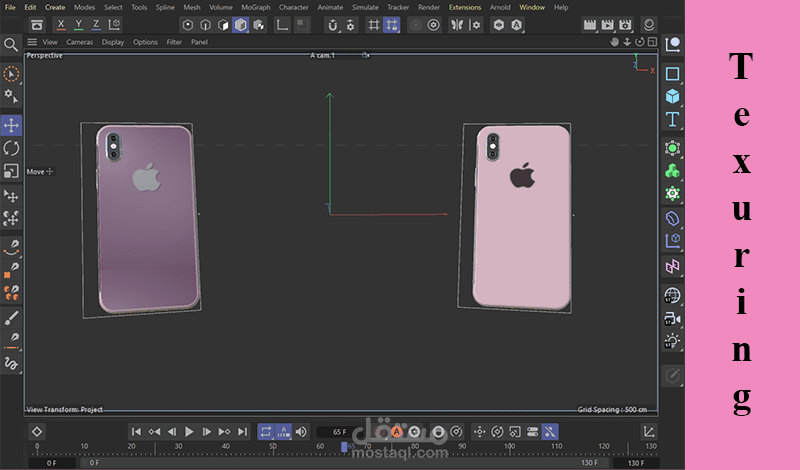The height and width of the screenshot is (470, 800).
Task: Open snap settings gear icon
Action: click(351, 24)
